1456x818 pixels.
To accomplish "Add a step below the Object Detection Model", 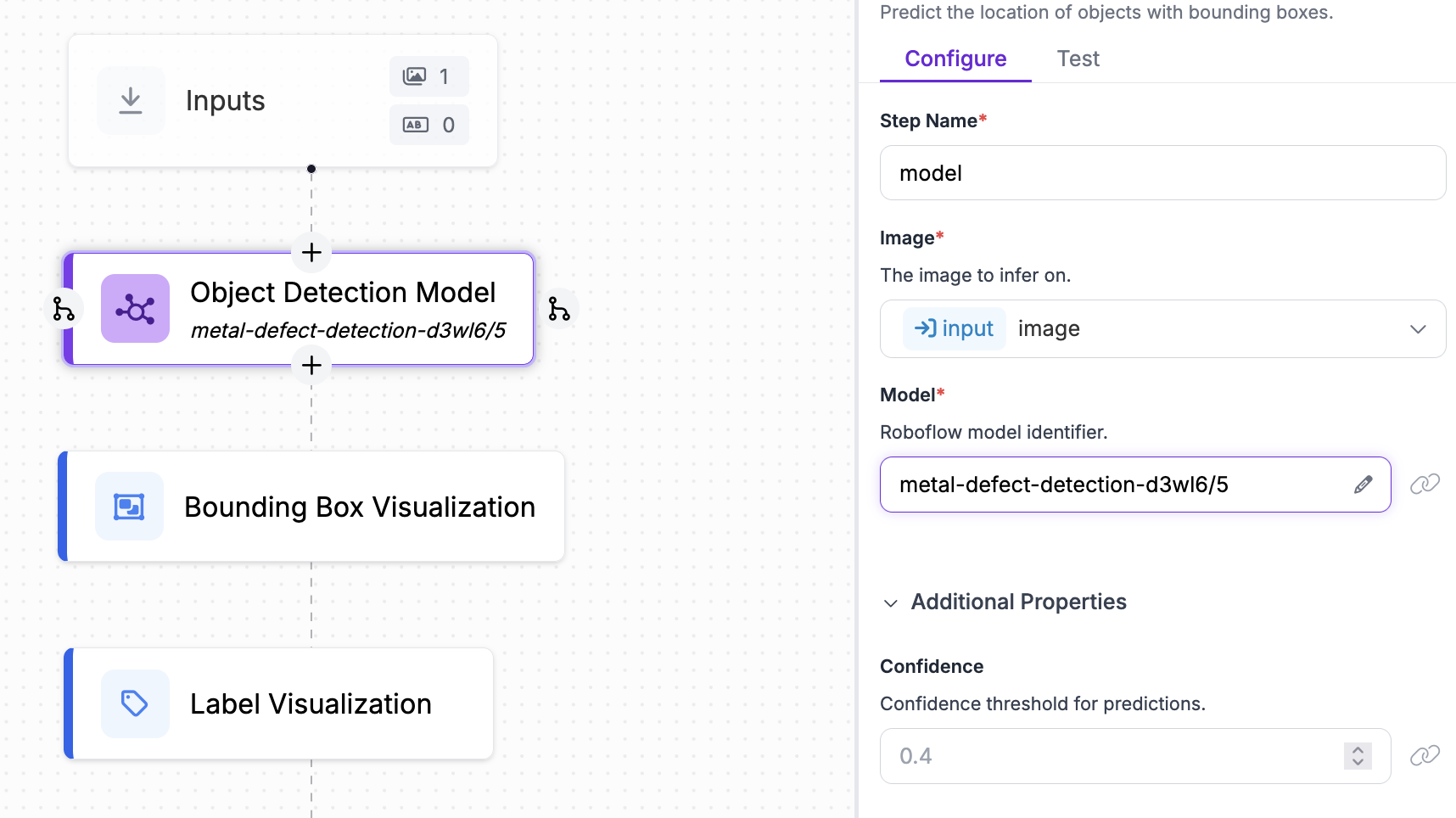I will click(x=311, y=366).
